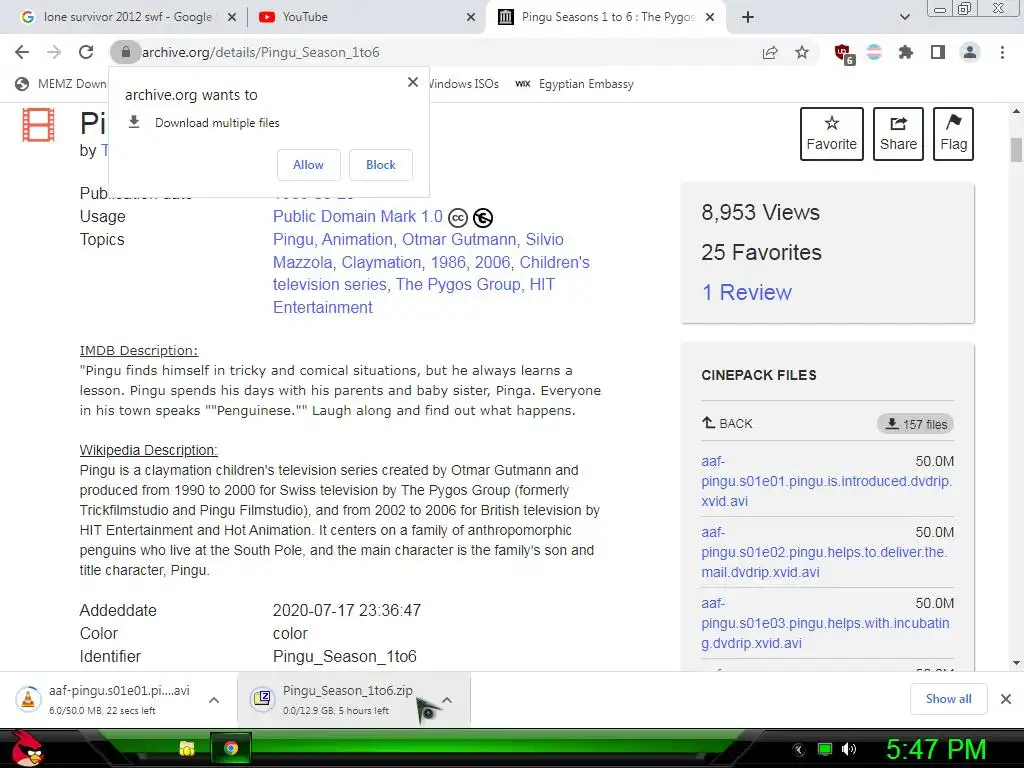Share this page via address bar icon
Image resolution: width=1024 pixels, height=768 pixels.
coord(770,52)
